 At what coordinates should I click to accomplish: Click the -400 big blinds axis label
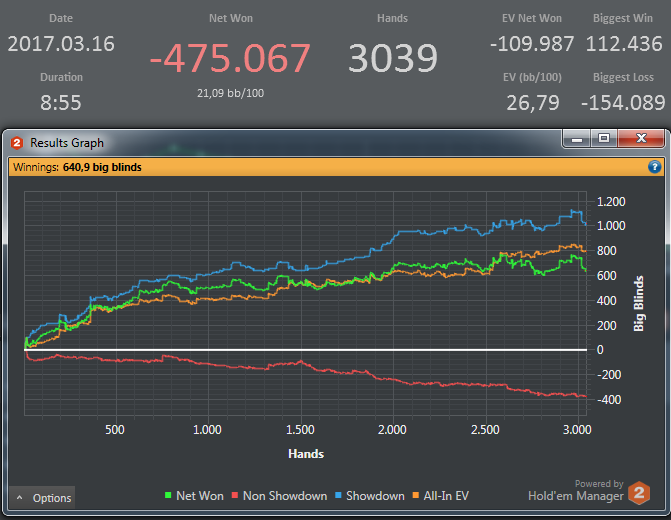coord(609,400)
